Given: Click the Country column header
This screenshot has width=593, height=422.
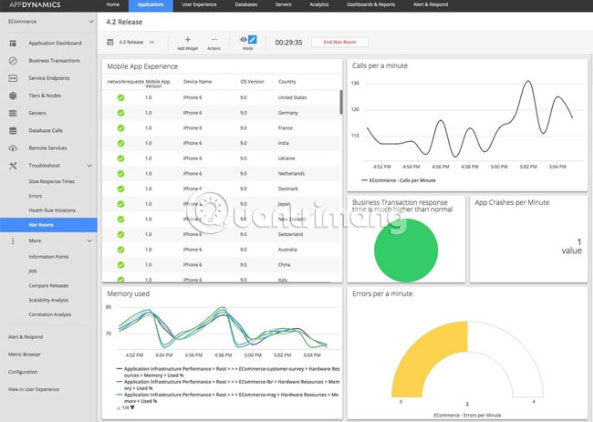Looking at the screenshot, I should [x=287, y=82].
